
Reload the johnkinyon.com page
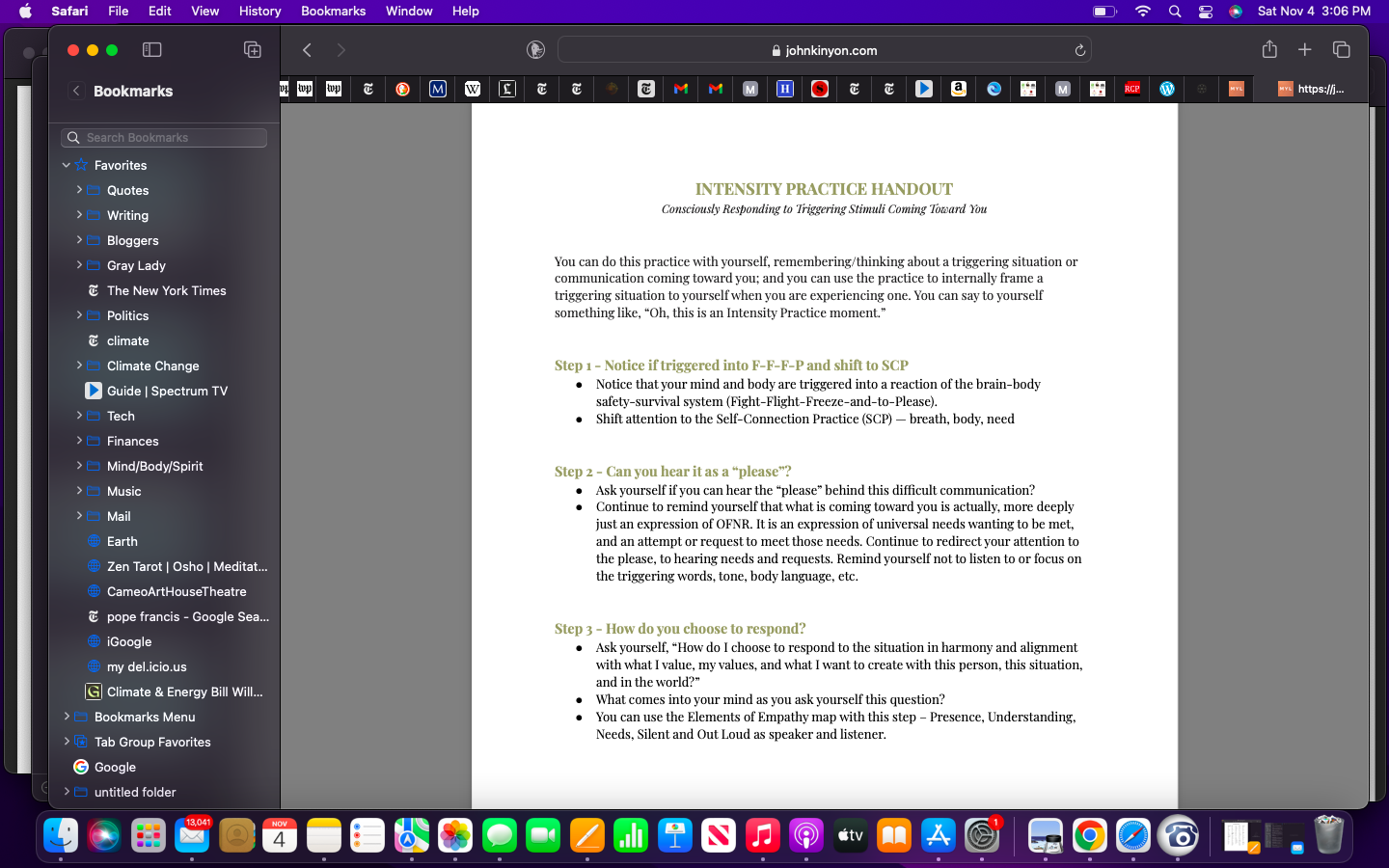point(1079,50)
